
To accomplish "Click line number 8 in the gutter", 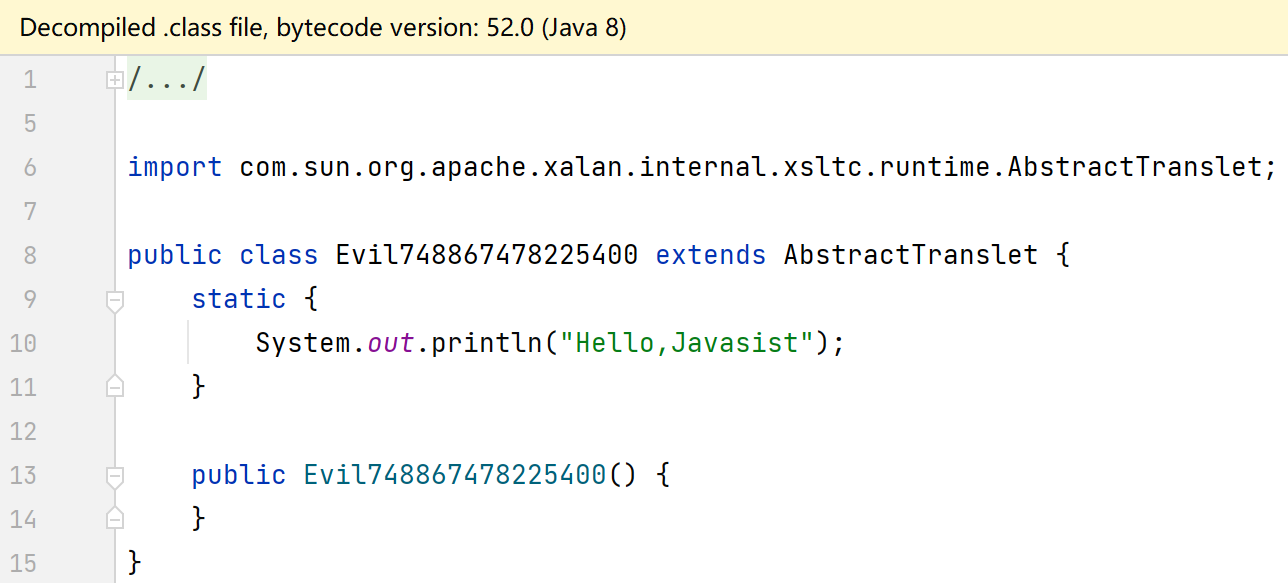I will 29,256.
